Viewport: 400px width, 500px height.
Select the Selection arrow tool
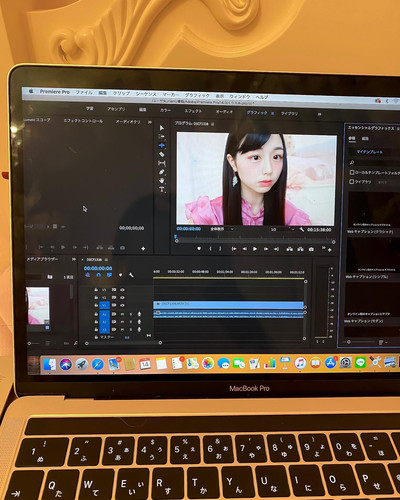point(162,128)
